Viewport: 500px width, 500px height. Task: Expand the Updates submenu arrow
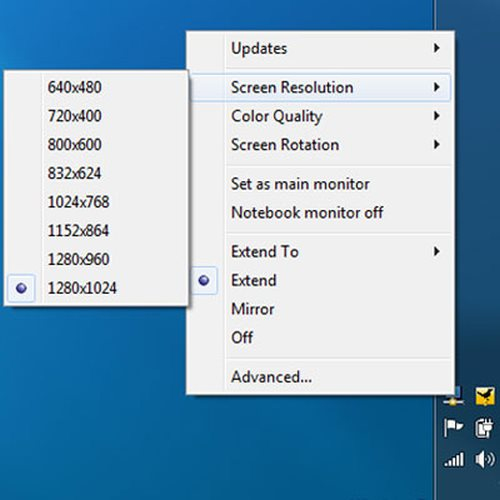[436, 48]
